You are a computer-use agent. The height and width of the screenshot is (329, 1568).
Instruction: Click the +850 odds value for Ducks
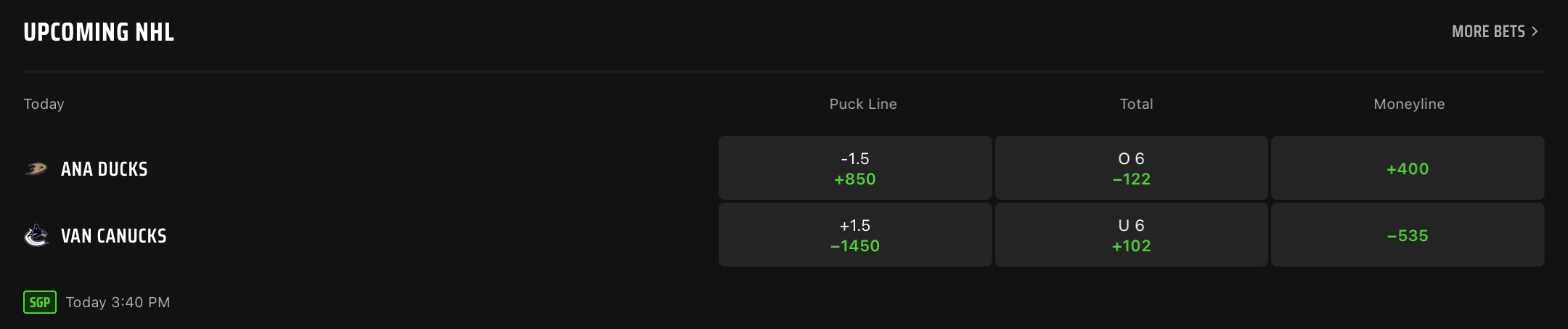pyautogui.click(x=854, y=179)
